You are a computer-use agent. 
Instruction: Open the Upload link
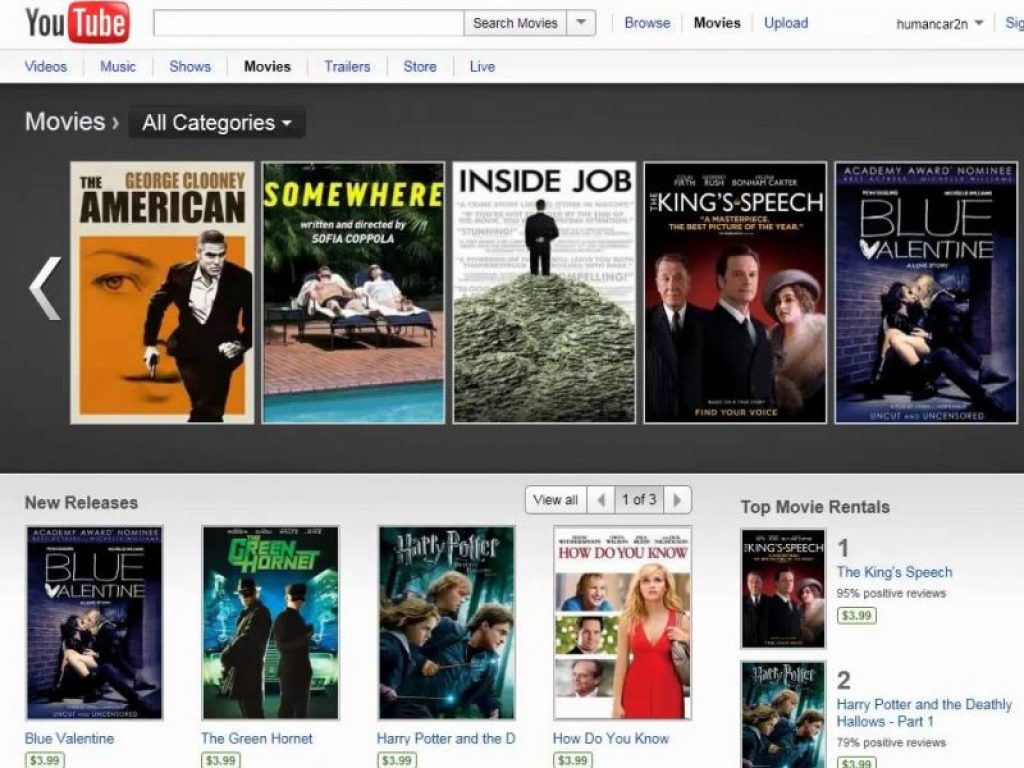pyautogui.click(x=786, y=23)
